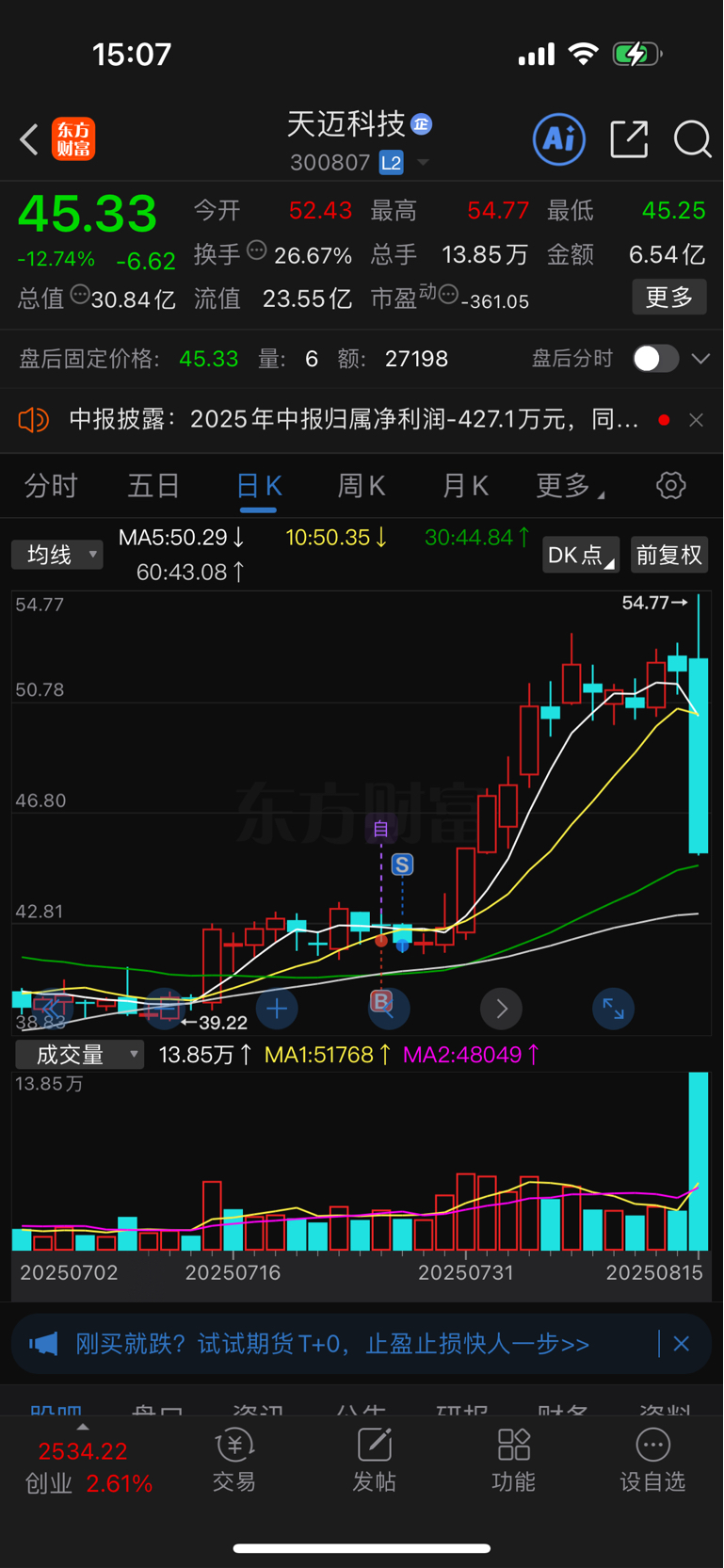Tap the megaphone ad icon
The height and width of the screenshot is (1568, 724).
(43, 1344)
